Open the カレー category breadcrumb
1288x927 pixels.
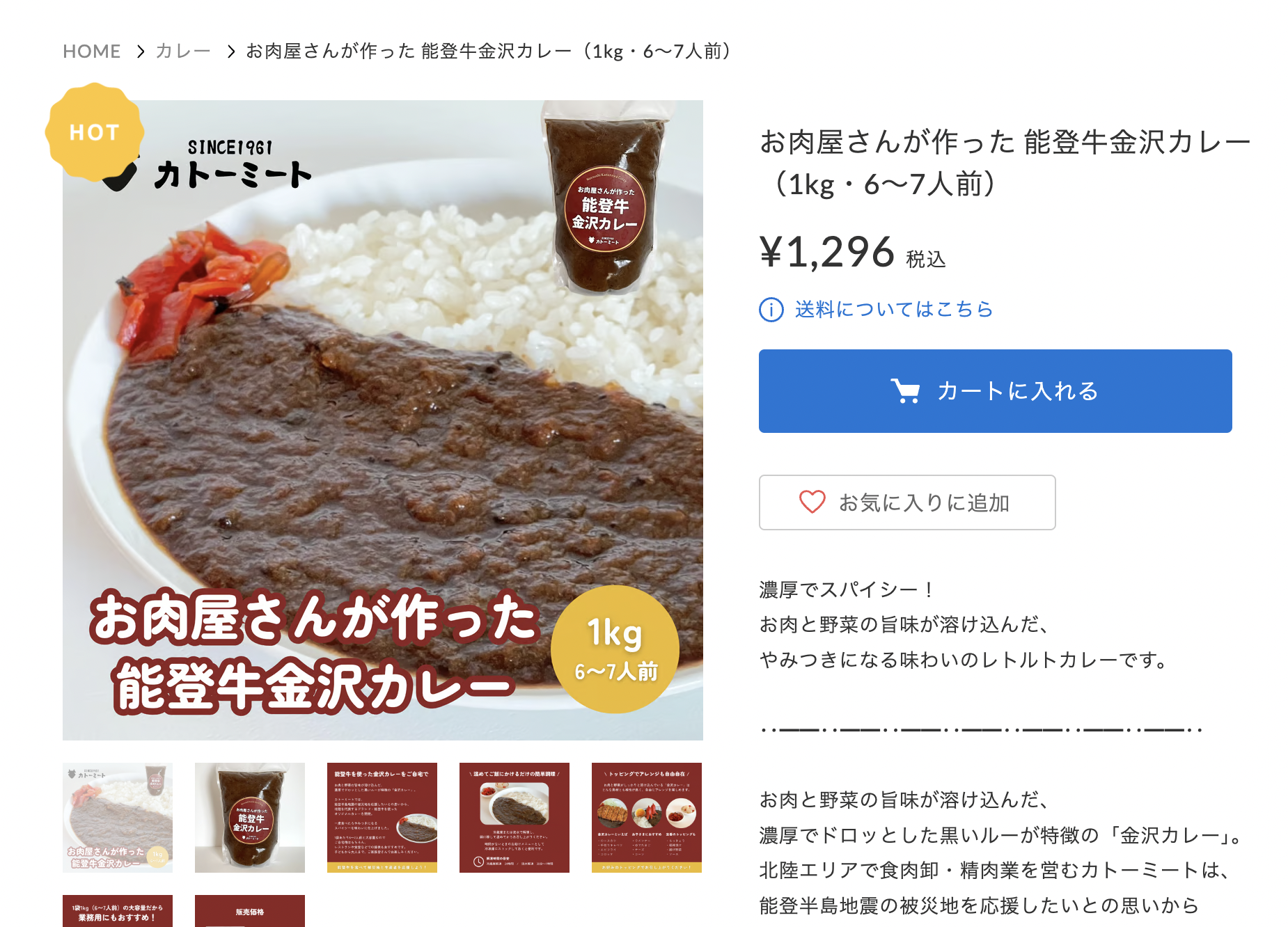coord(183,51)
